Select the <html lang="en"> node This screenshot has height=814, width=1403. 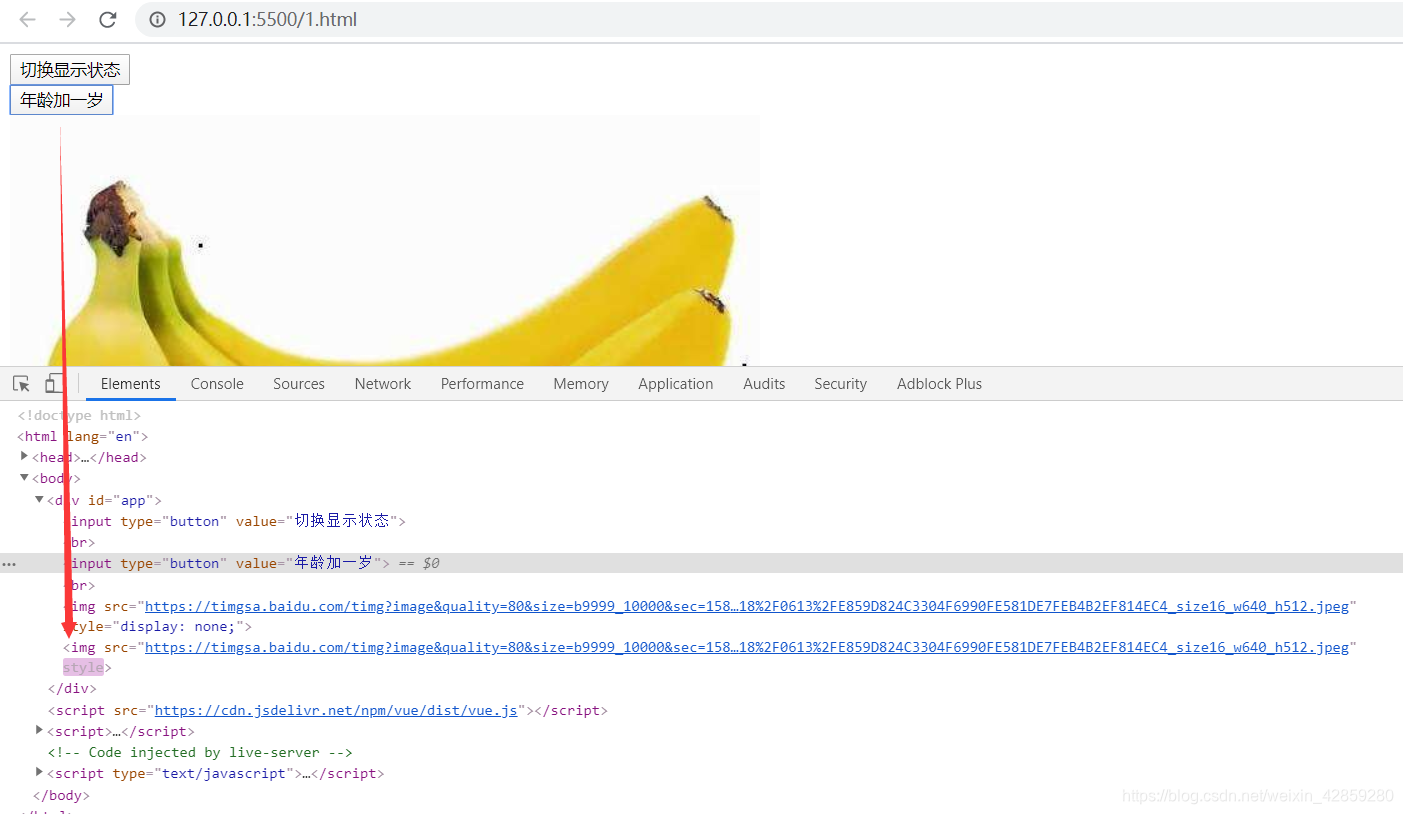(83, 436)
